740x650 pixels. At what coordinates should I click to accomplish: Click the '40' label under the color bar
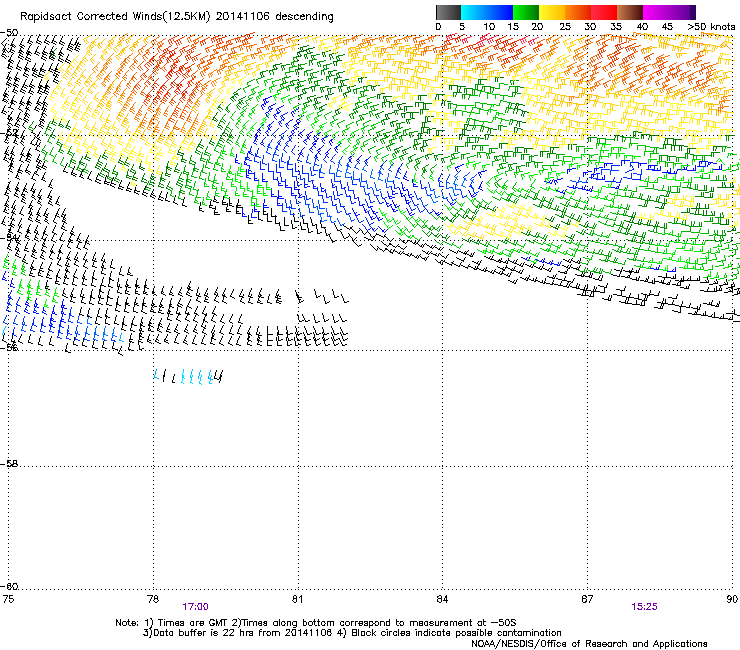[x=642, y=27]
